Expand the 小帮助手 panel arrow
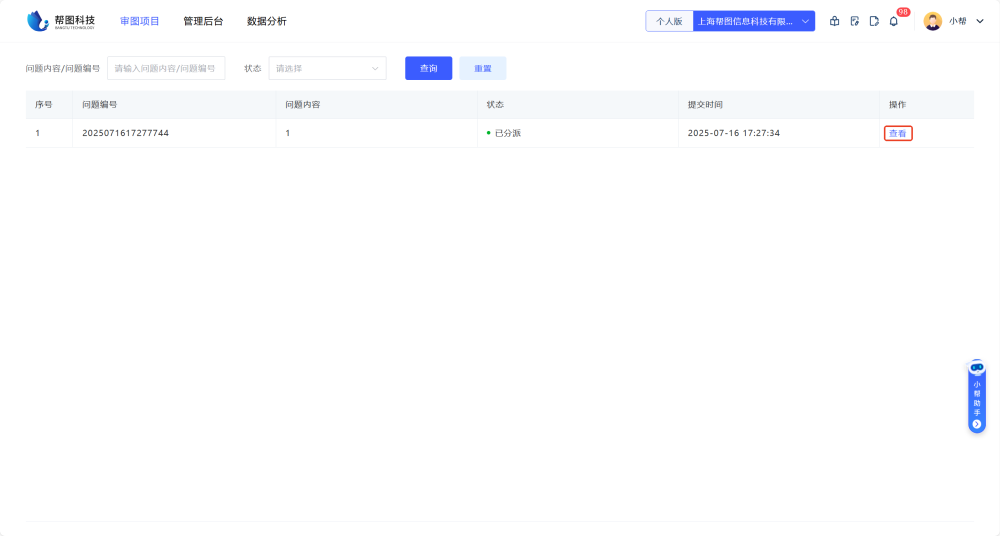 (x=977, y=424)
